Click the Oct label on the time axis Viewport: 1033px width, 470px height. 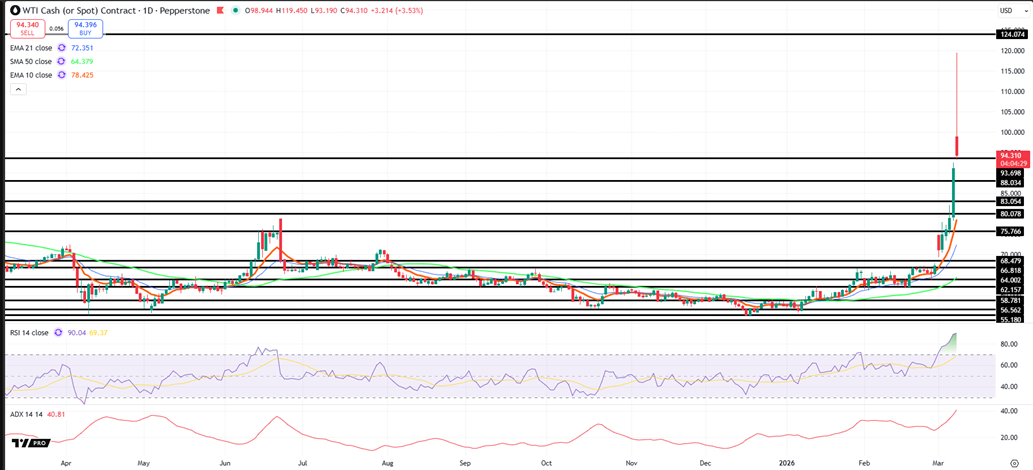(x=548, y=463)
